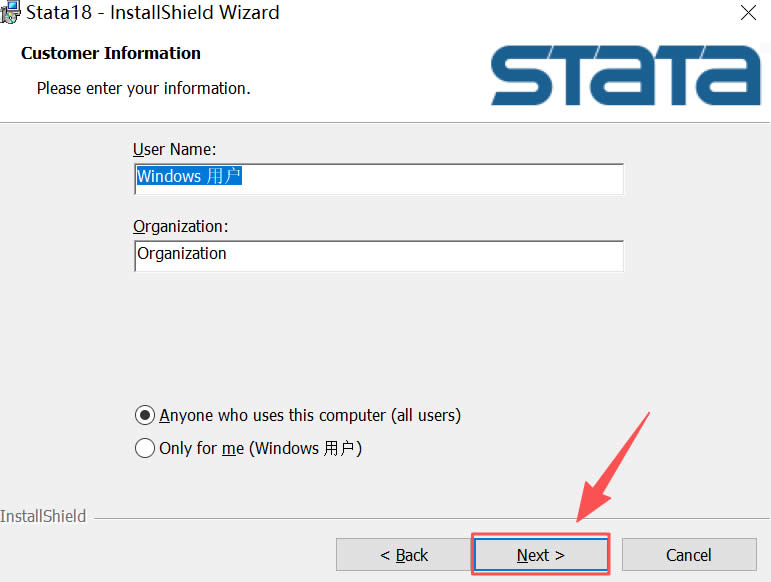Go back using the Back button

[403, 555]
